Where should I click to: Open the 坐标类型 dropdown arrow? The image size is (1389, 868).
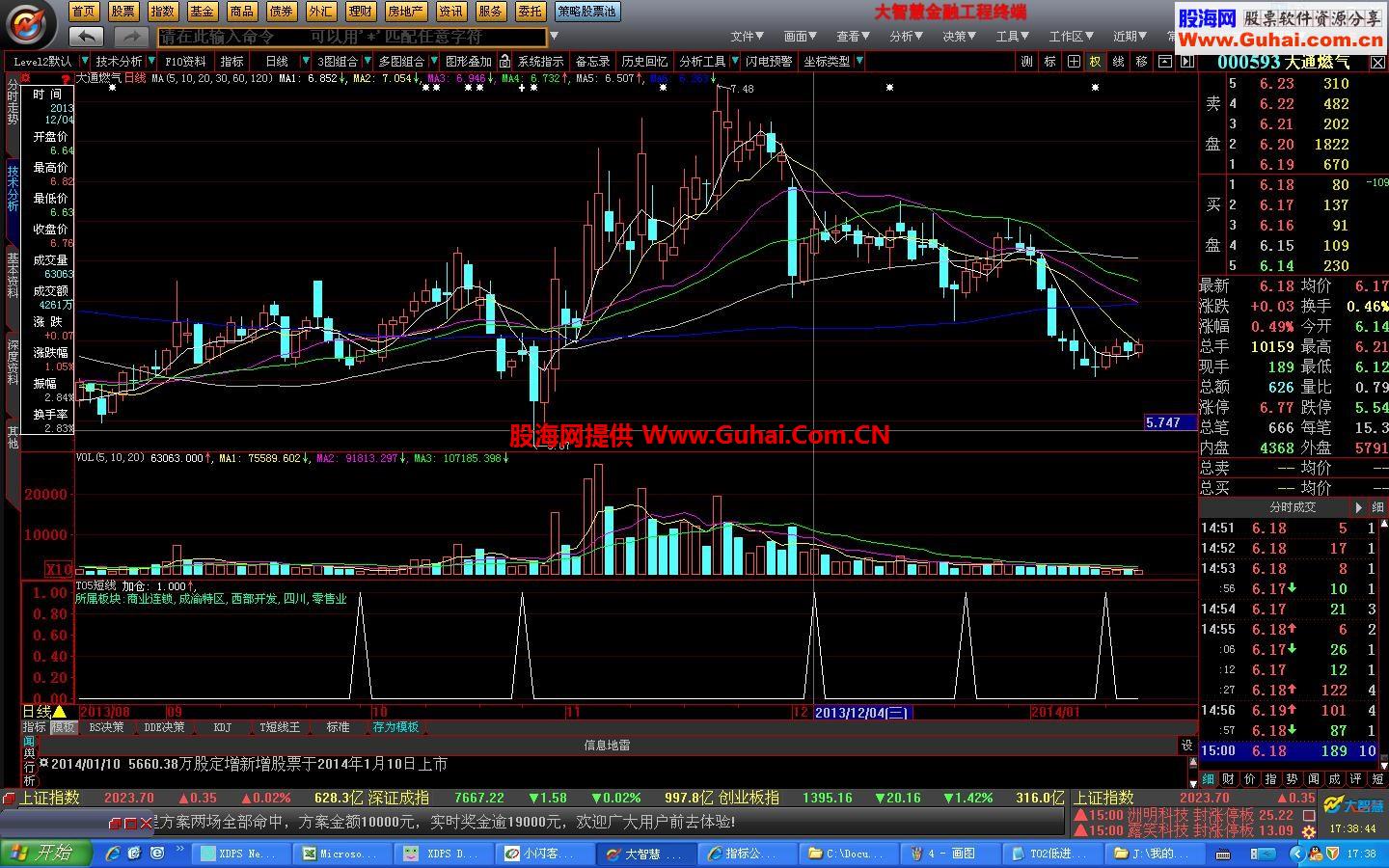(858, 61)
